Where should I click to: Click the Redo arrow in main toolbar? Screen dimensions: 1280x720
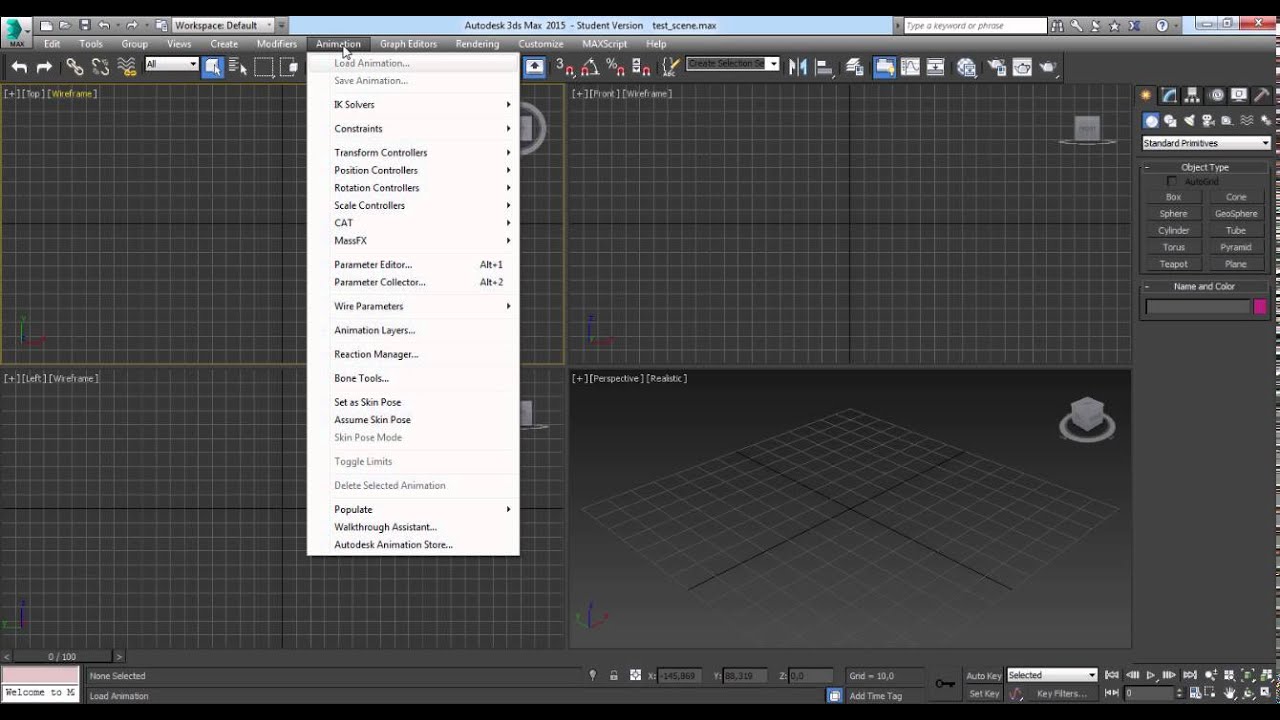pos(44,67)
